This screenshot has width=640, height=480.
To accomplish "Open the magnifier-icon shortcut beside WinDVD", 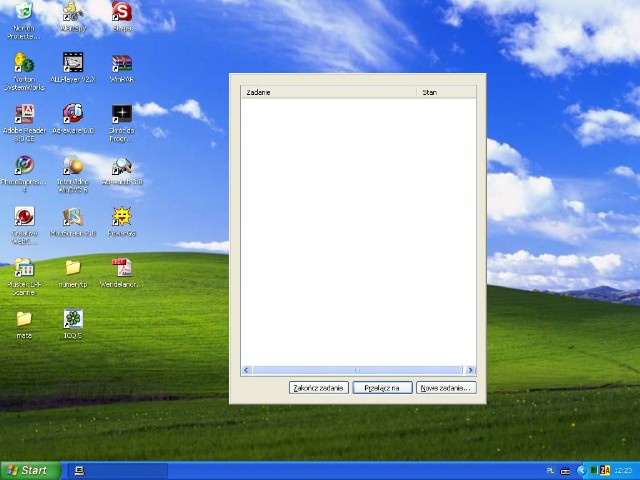I will [x=122, y=166].
